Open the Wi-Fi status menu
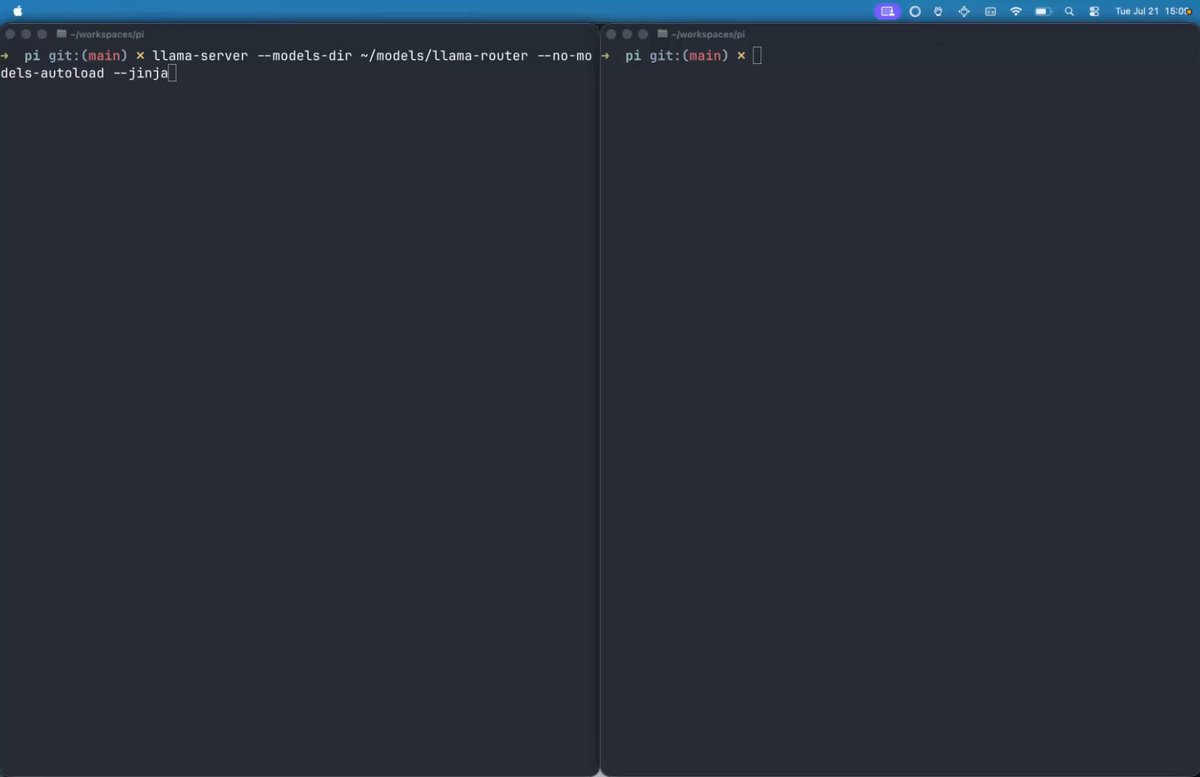Viewport: 1200px width, 777px height. click(x=1016, y=11)
